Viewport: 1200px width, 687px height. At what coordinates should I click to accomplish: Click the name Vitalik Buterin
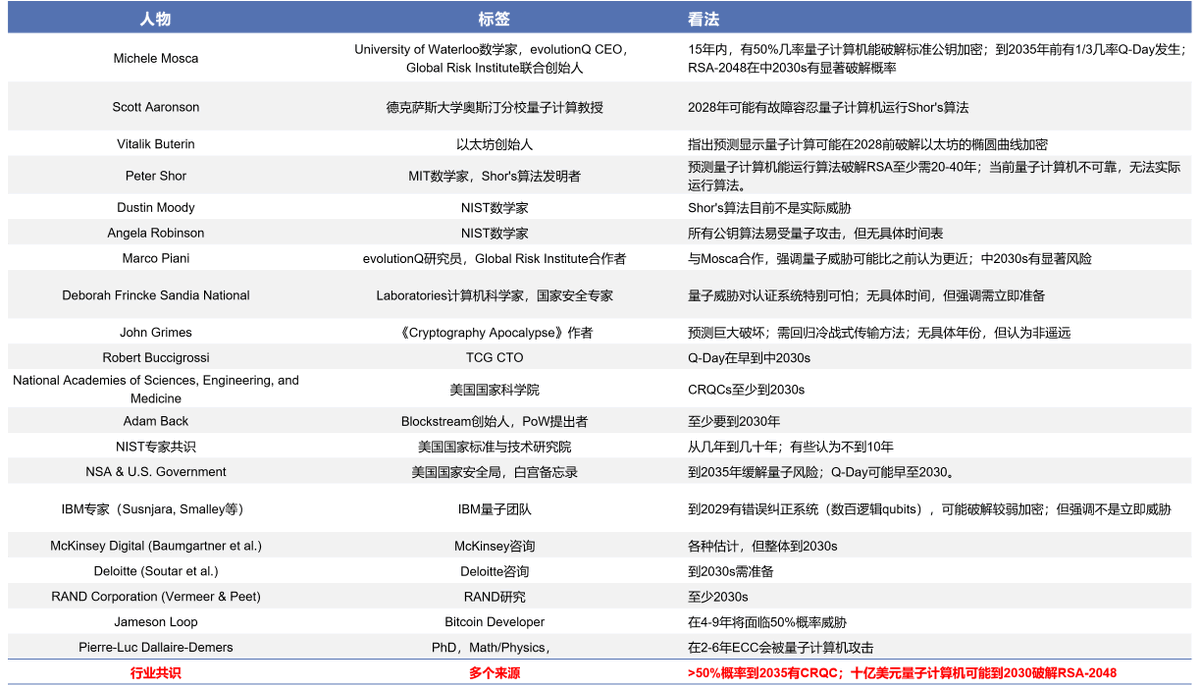tap(156, 144)
